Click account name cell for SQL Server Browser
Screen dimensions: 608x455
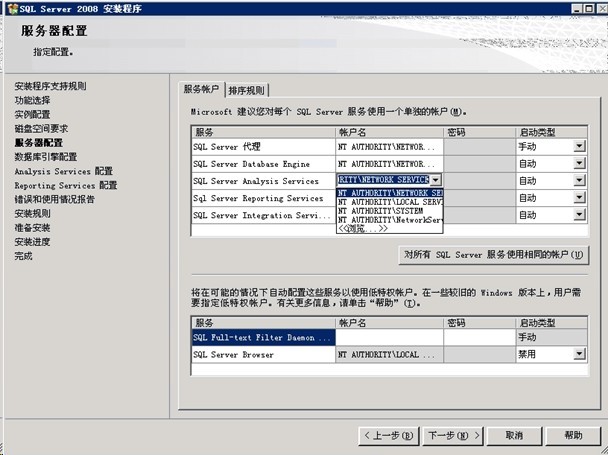pyautogui.click(x=389, y=354)
